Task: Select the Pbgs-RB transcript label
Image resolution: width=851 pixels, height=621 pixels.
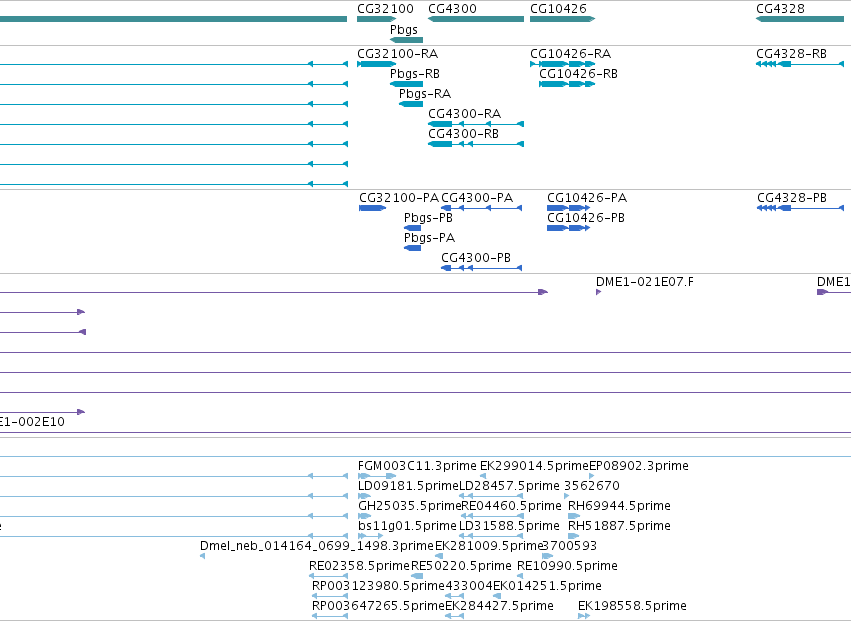Action: pos(415,74)
